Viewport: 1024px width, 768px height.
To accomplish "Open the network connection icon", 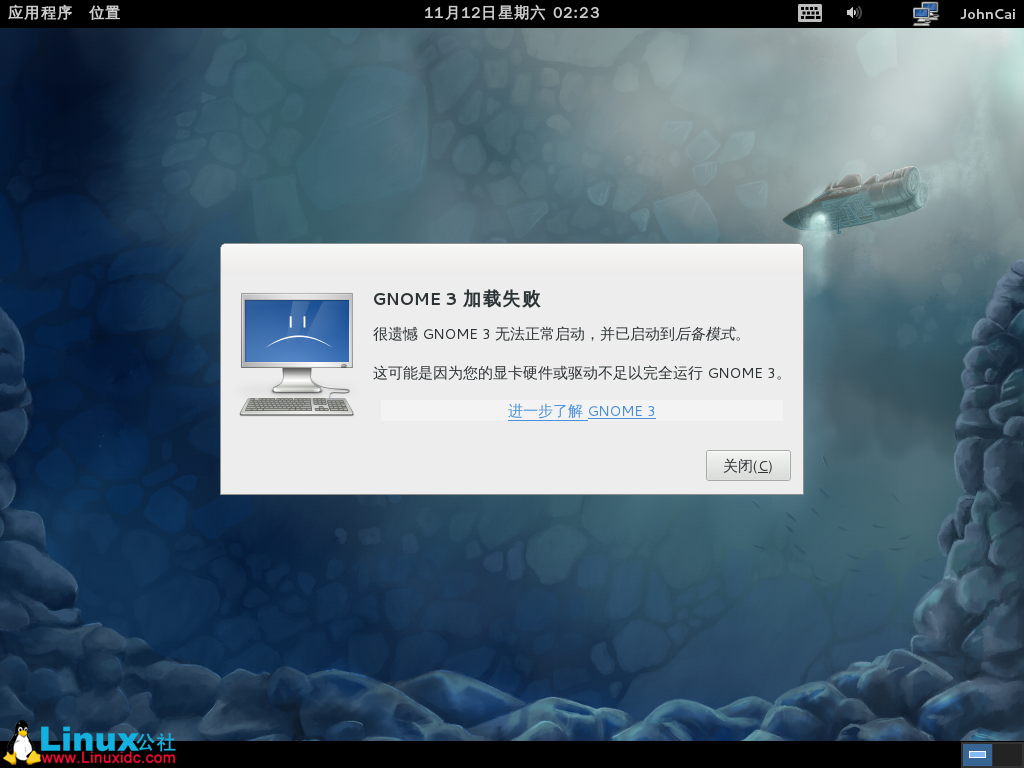I will [x=925, y=14].
